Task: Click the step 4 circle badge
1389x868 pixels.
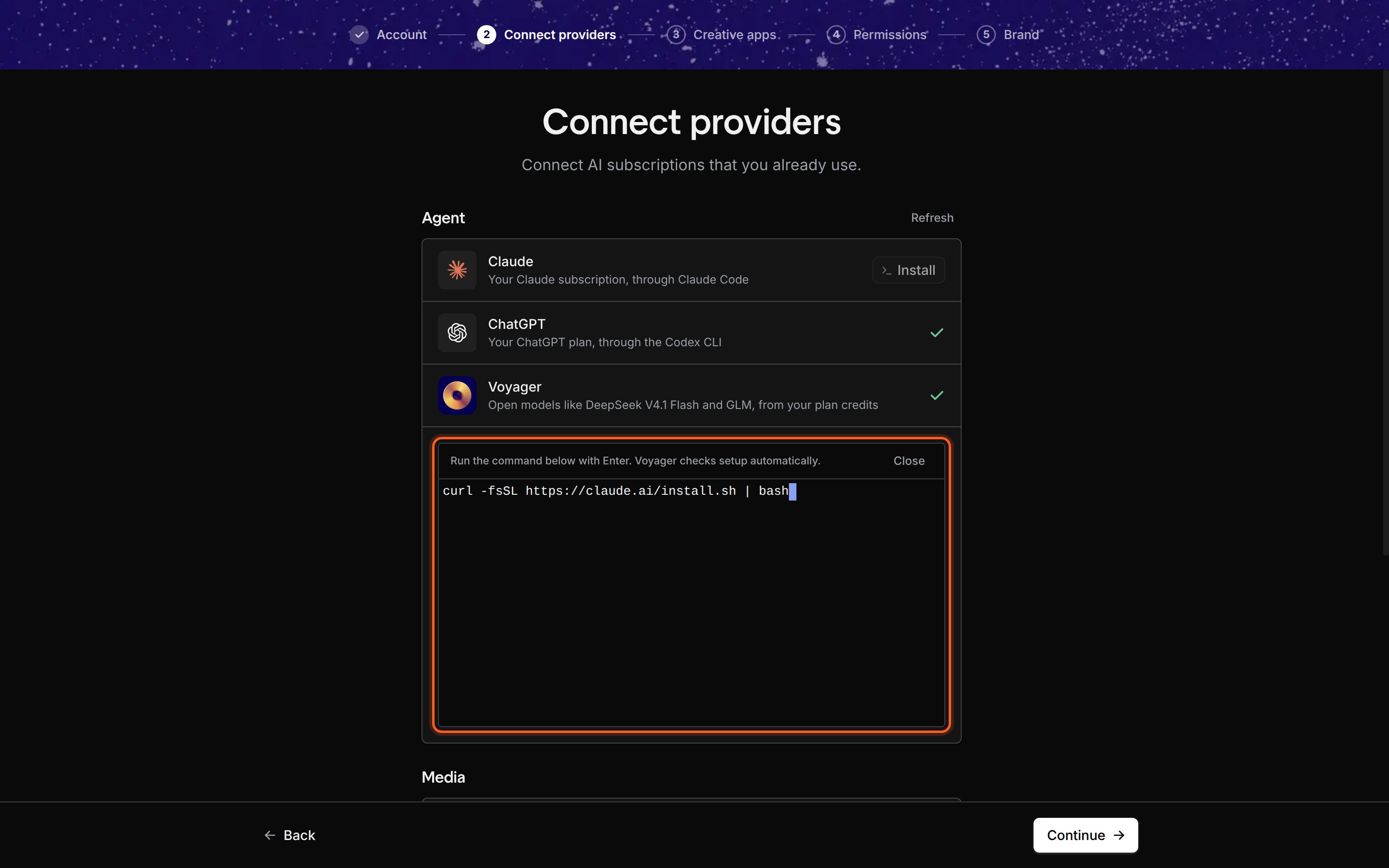Action: [836, 34]
